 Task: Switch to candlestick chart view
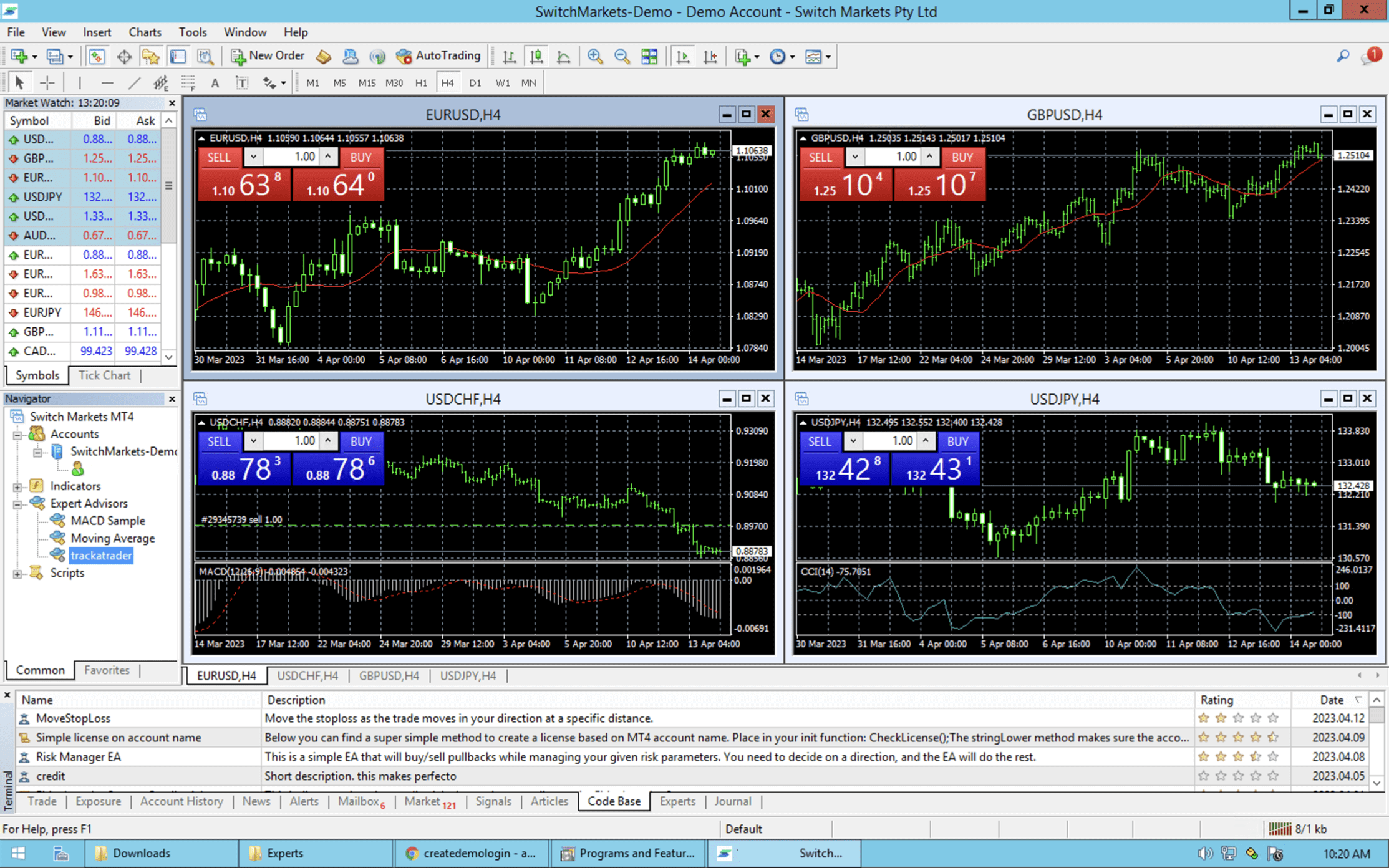coord(536,57)
